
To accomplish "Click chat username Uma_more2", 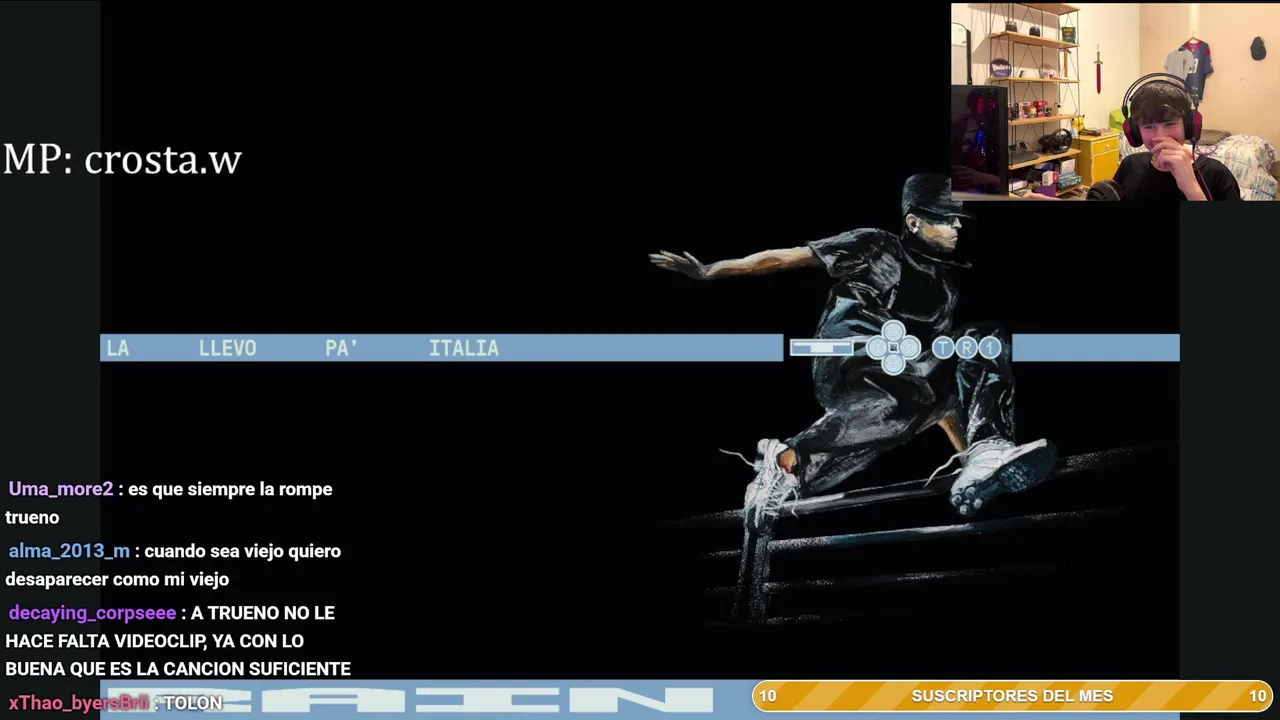I will [61, 489].
